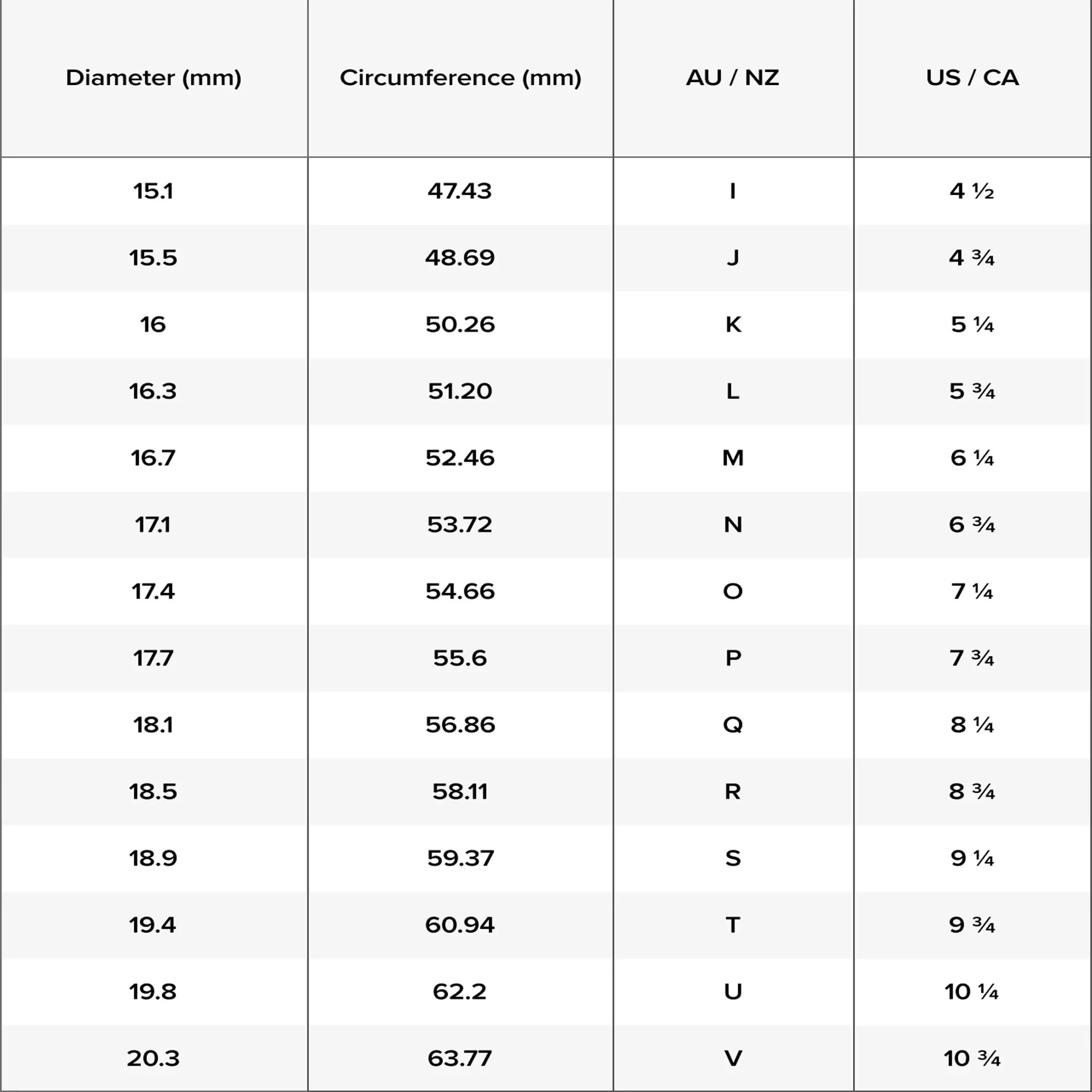Click US size 5 ¾
Image resolution: width=1092 pixels, height=1092 pixels.
click(x=972, y=391)
